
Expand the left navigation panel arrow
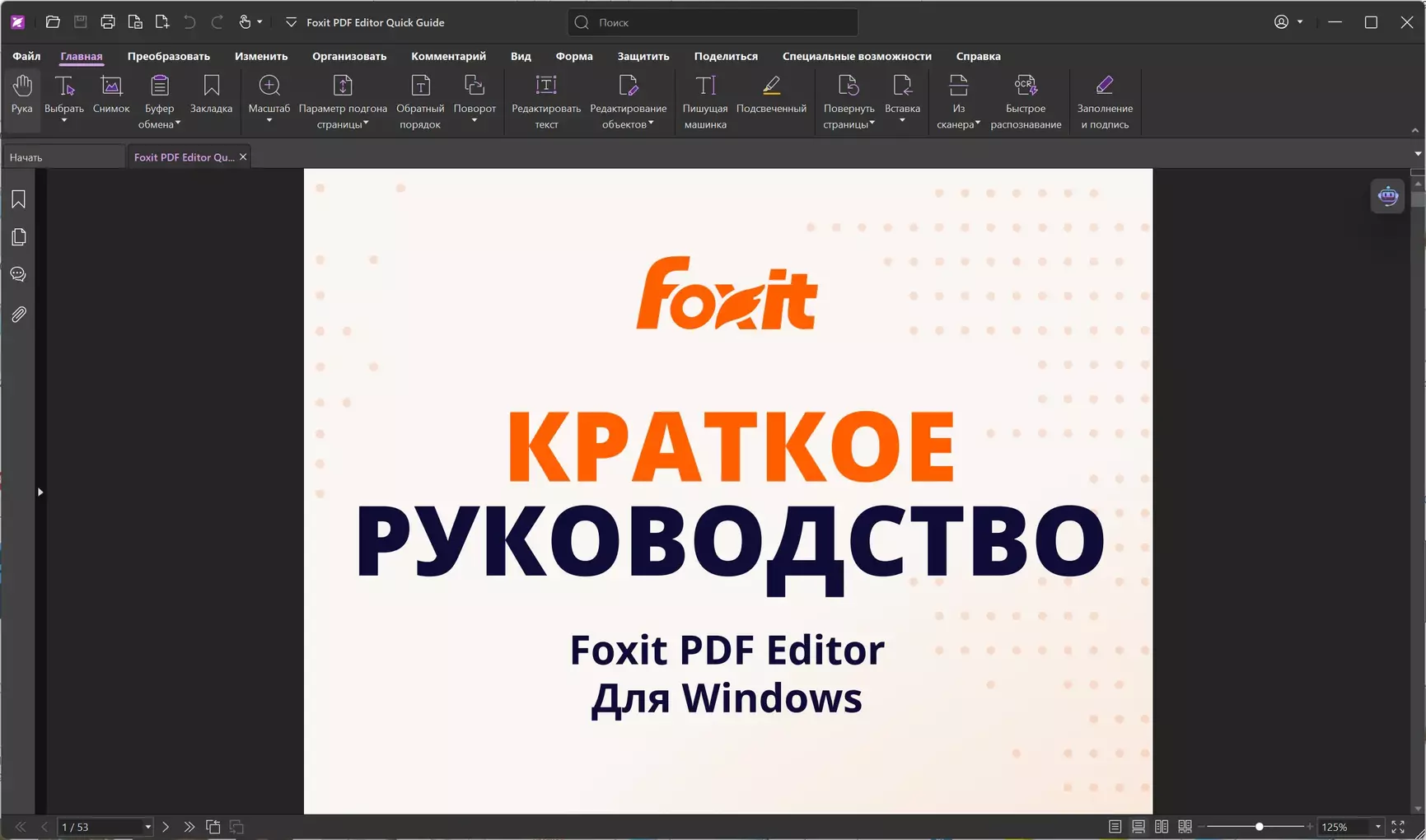(x=40, y=492)
